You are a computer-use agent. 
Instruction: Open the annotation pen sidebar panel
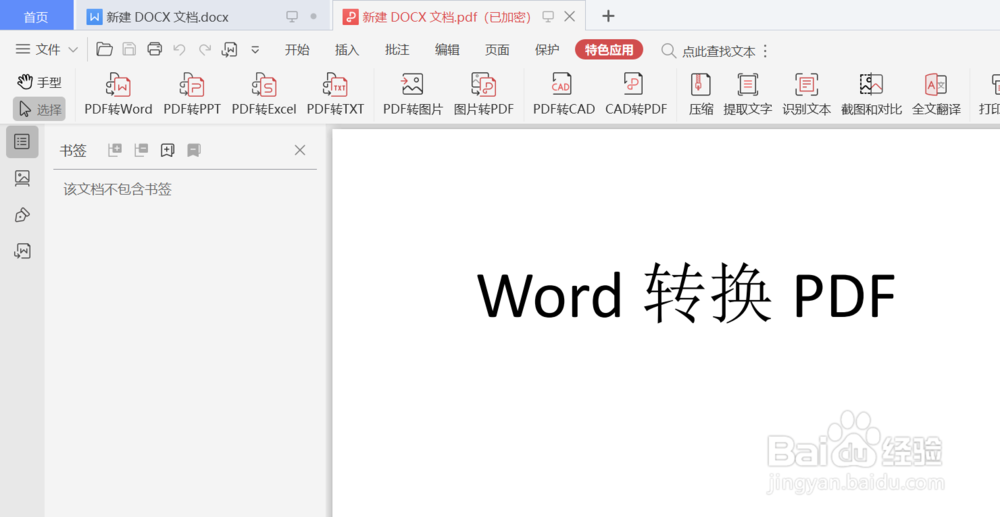click(22, 215)
